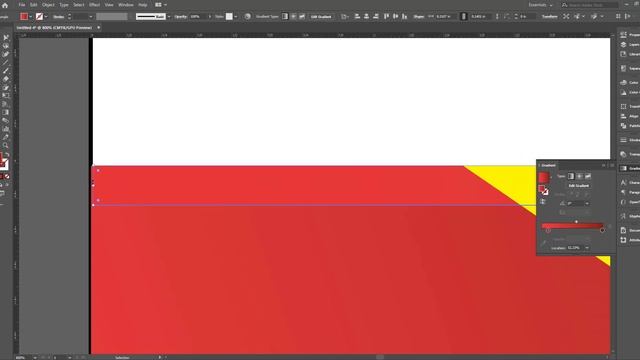Click the gradient Location value field
The width and height of the screenshot is (640, 360).
[x=575, y=248]
